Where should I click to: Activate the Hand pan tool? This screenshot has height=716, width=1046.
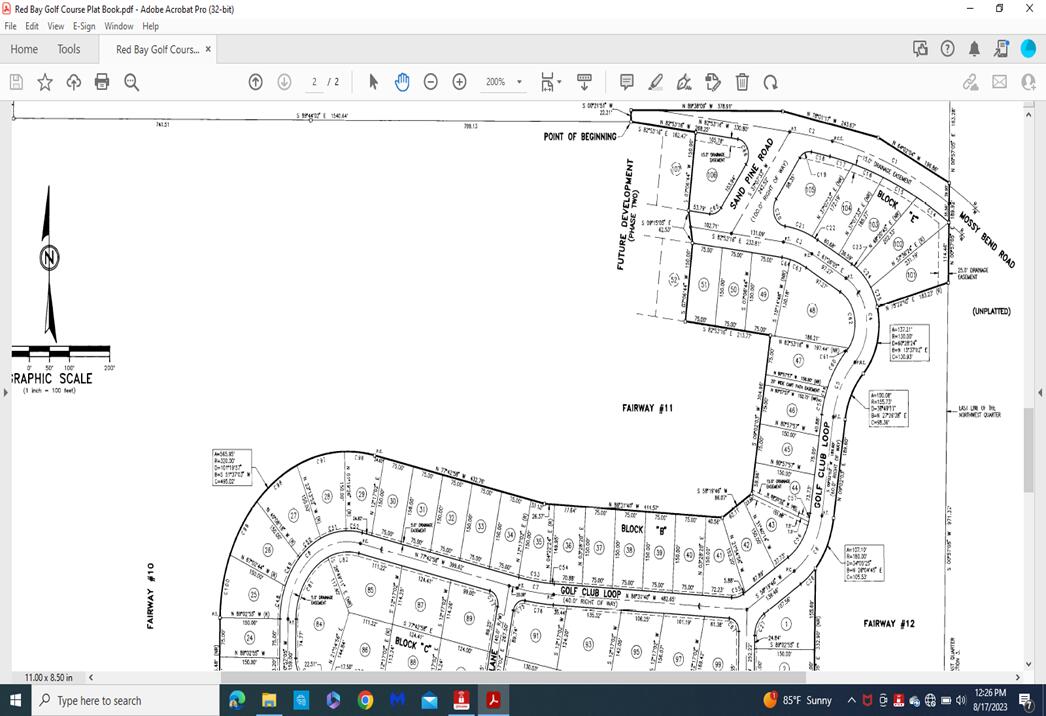pyautogui.click(x=402, y=82)
